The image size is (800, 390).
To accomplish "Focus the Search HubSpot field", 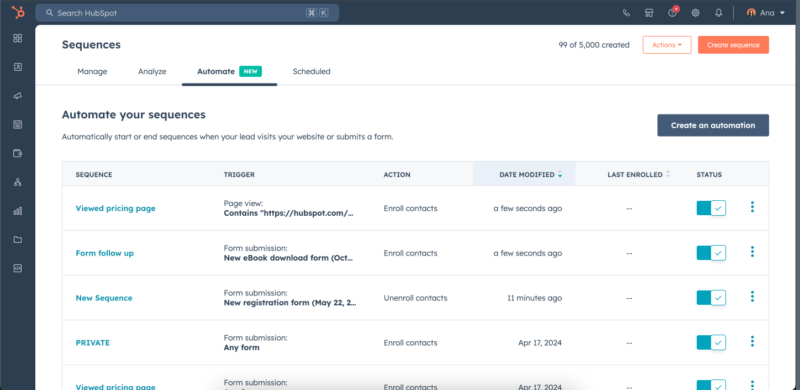I will [x=187, y=13].
